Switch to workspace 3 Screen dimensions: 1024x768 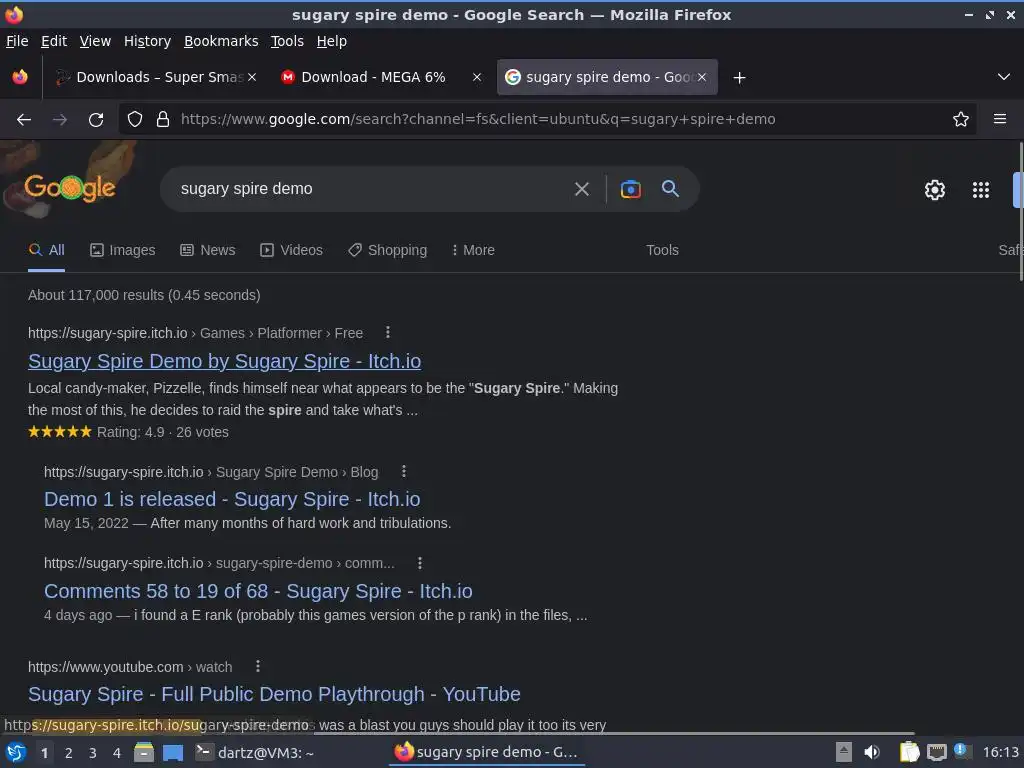tap(93, 753)
